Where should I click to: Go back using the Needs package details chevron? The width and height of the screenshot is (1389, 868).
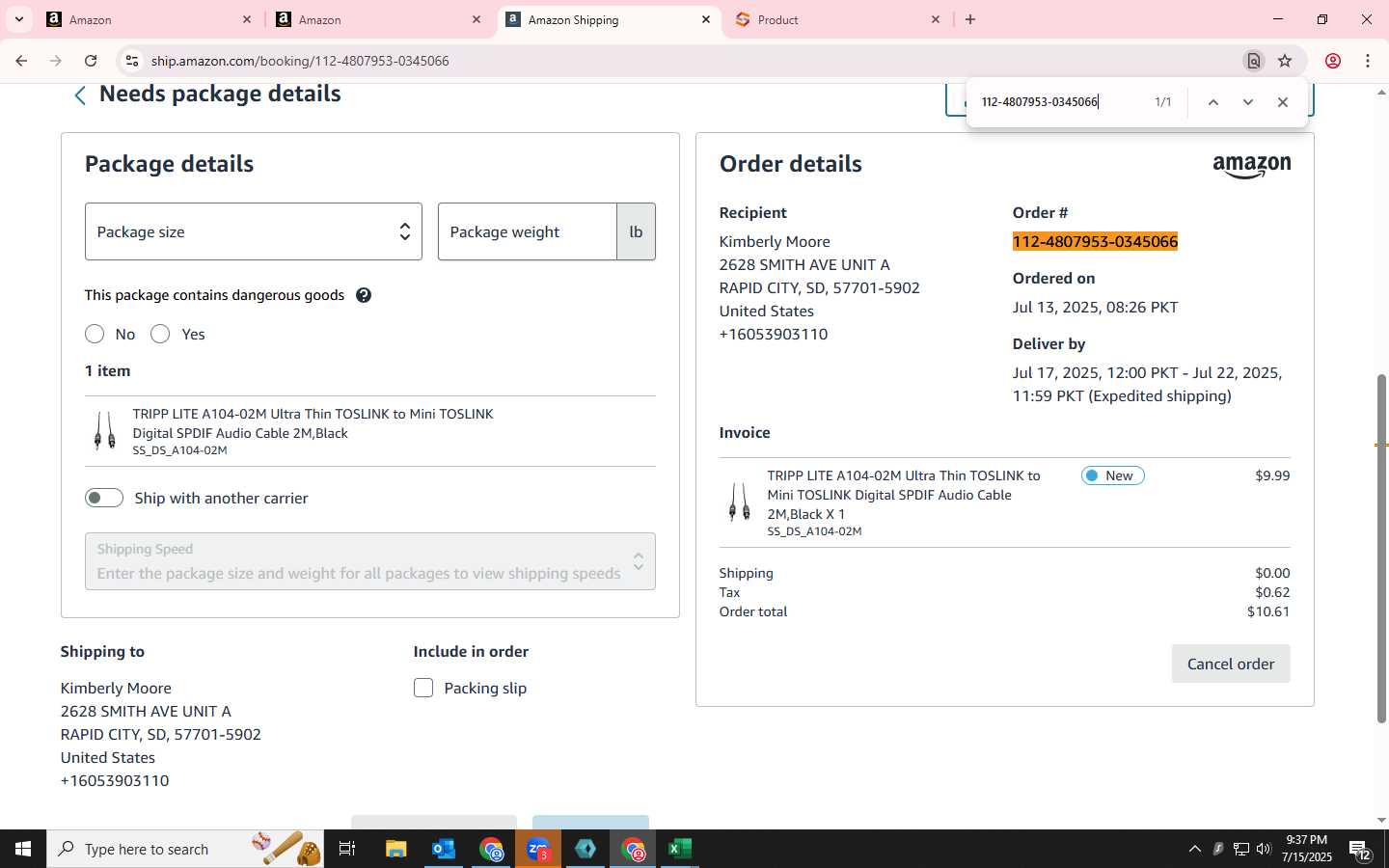pos(80,95)
